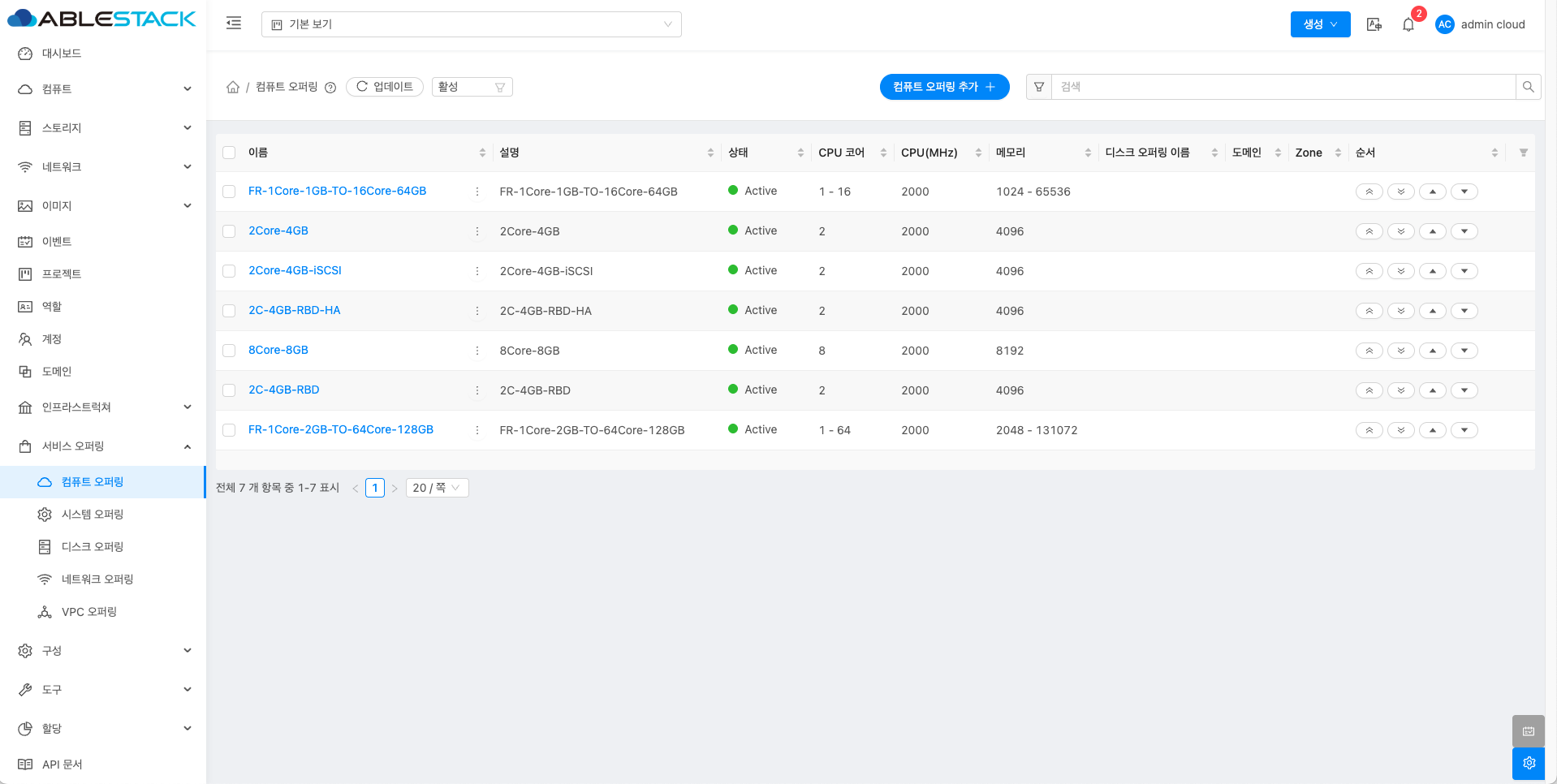Click the 컴퓨트 오퍼링 추가 button

pos(944,87)
